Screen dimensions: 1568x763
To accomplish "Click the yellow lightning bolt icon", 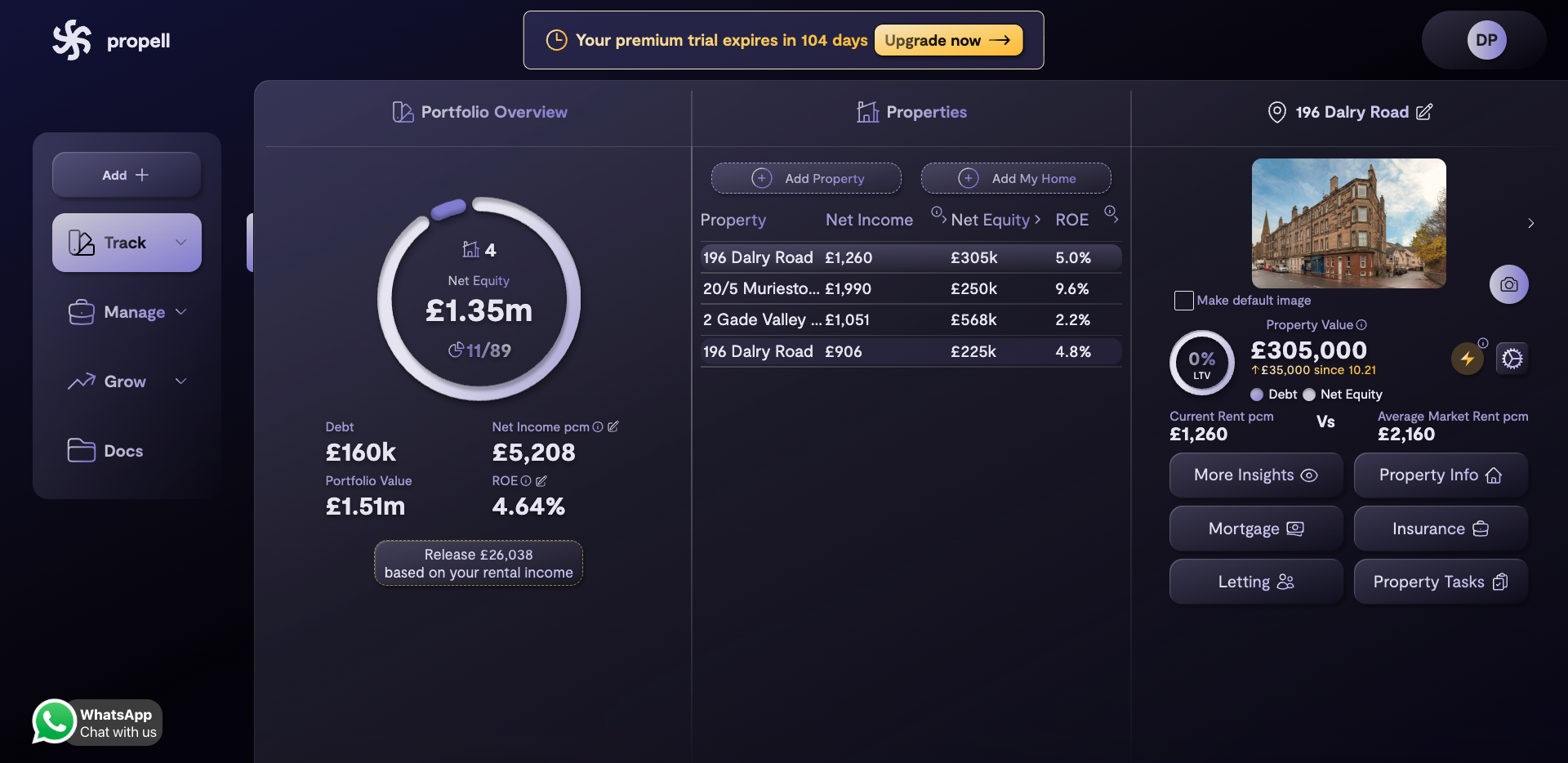I will pyautogui.click(x=1467, y=359).
